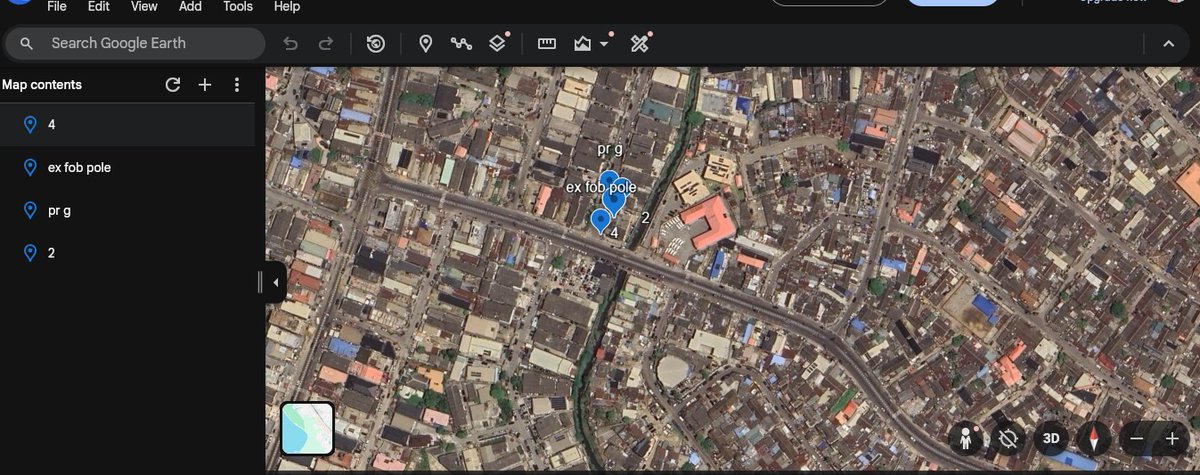Viewport: 1200px width, 475px height.
Task: Click the Search Google Earth field
Action: coord(135,44)
